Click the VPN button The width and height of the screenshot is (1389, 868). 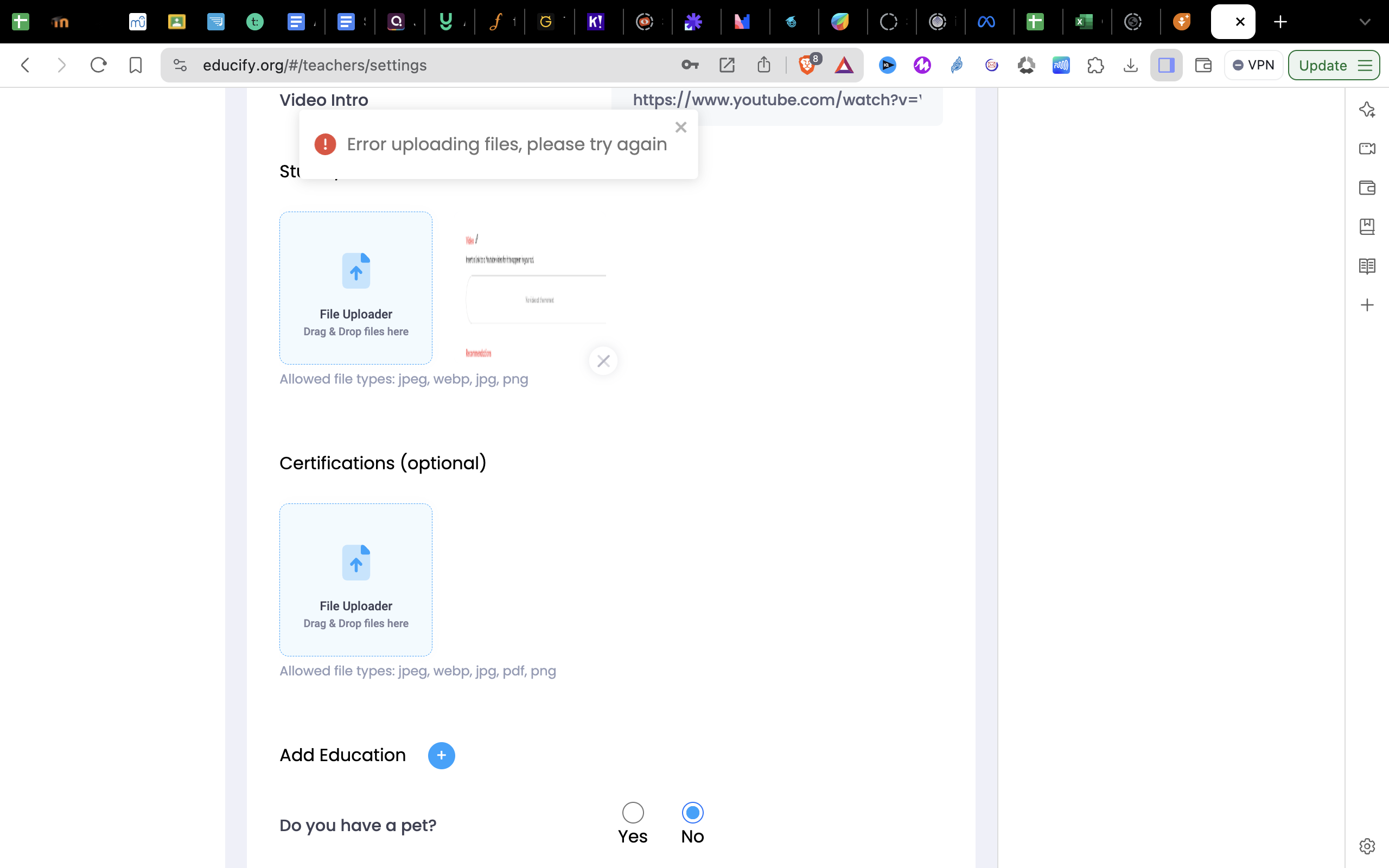[x=1253, y=66]
